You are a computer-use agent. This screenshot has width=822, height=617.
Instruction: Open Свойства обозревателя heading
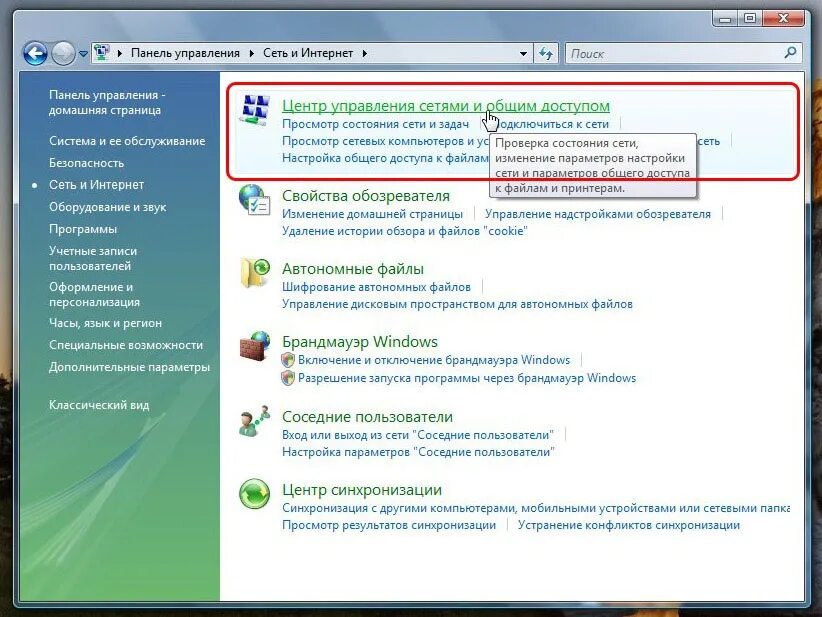(x=366, y=196)
